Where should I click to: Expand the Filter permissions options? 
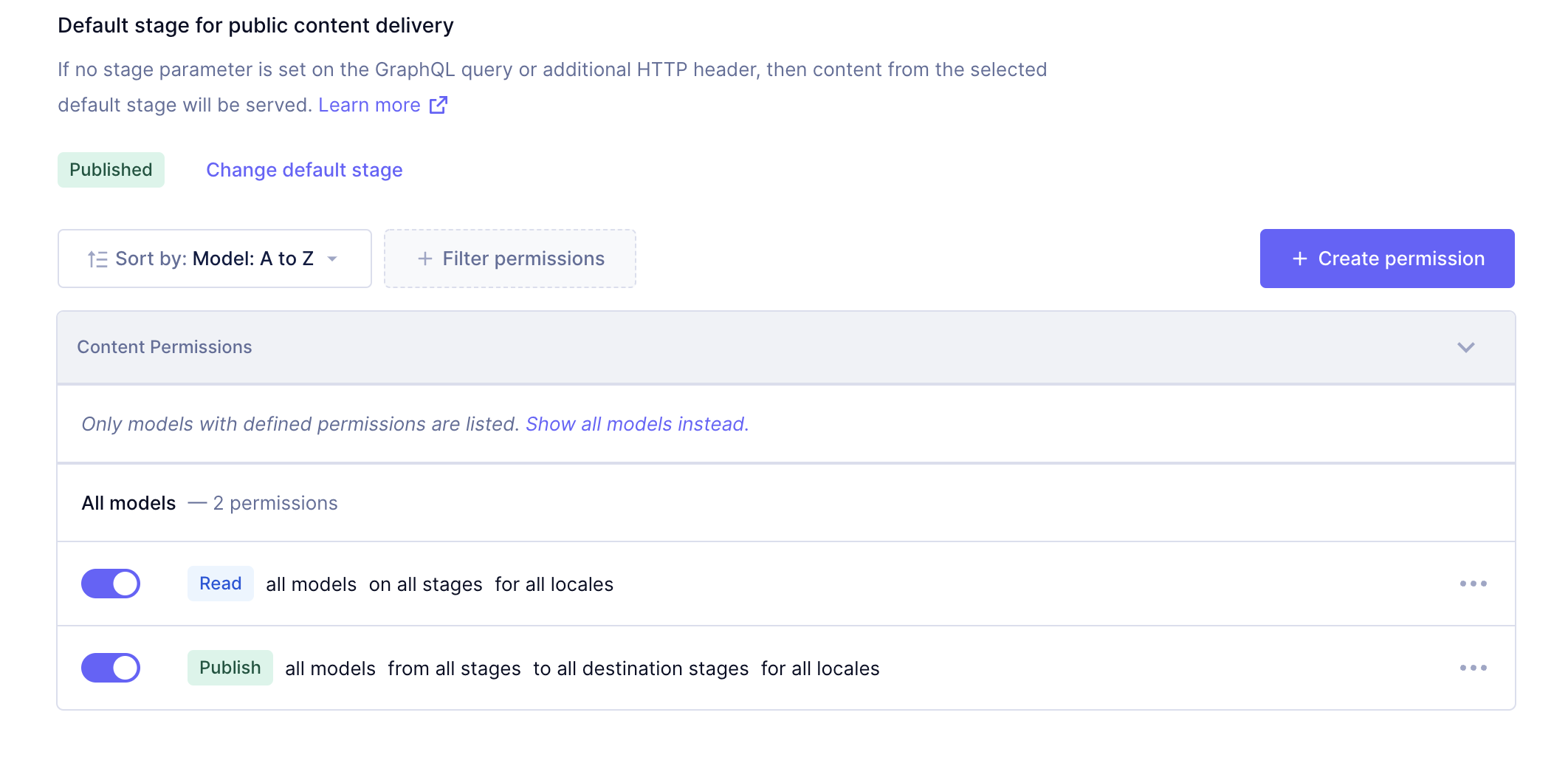(x=509, y=259)
